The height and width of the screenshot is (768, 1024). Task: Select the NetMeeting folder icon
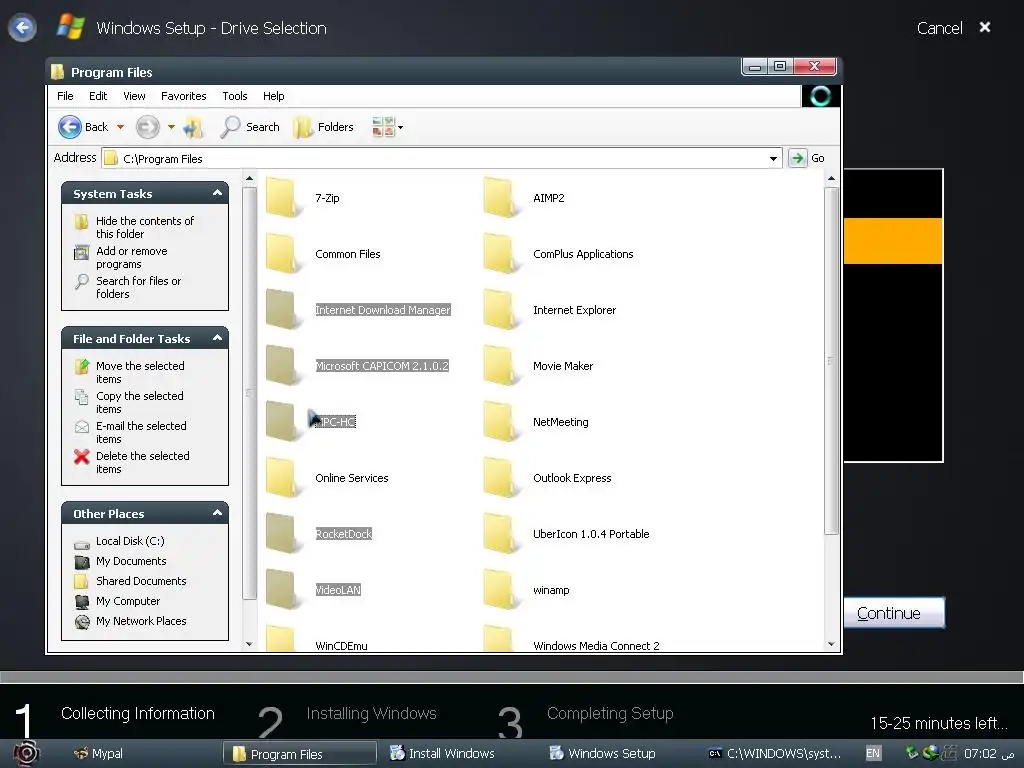(x=501, y=422)
